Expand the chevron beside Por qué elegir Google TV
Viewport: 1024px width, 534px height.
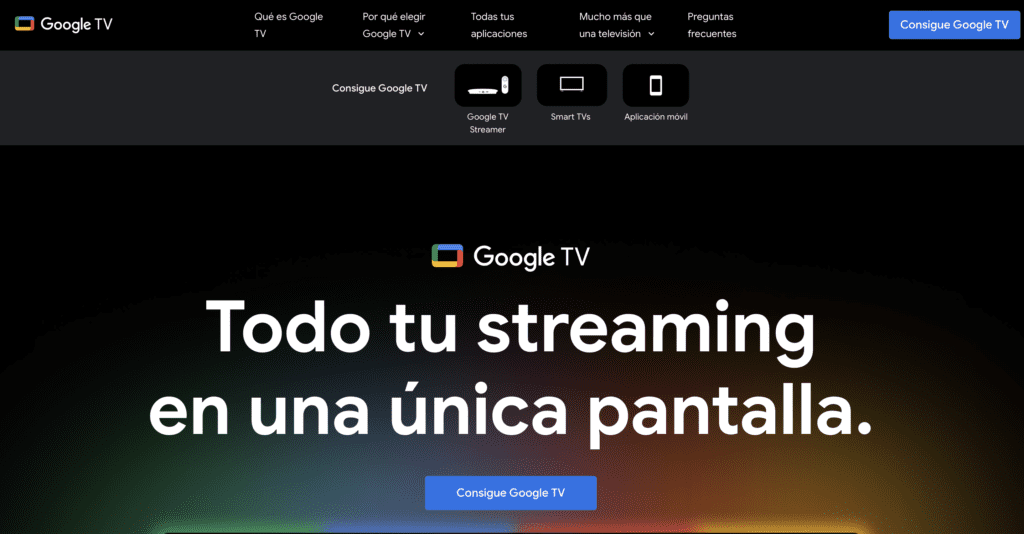click(421, 34)
